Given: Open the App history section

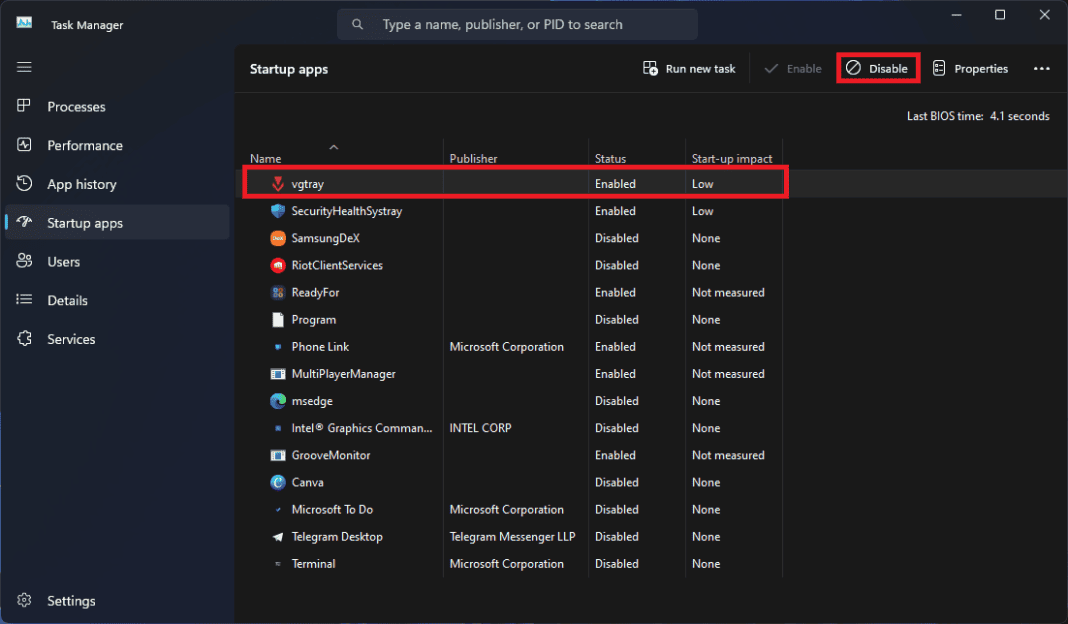Looking at the screenshot, I should pyautogui.click(x=86, y=184).
